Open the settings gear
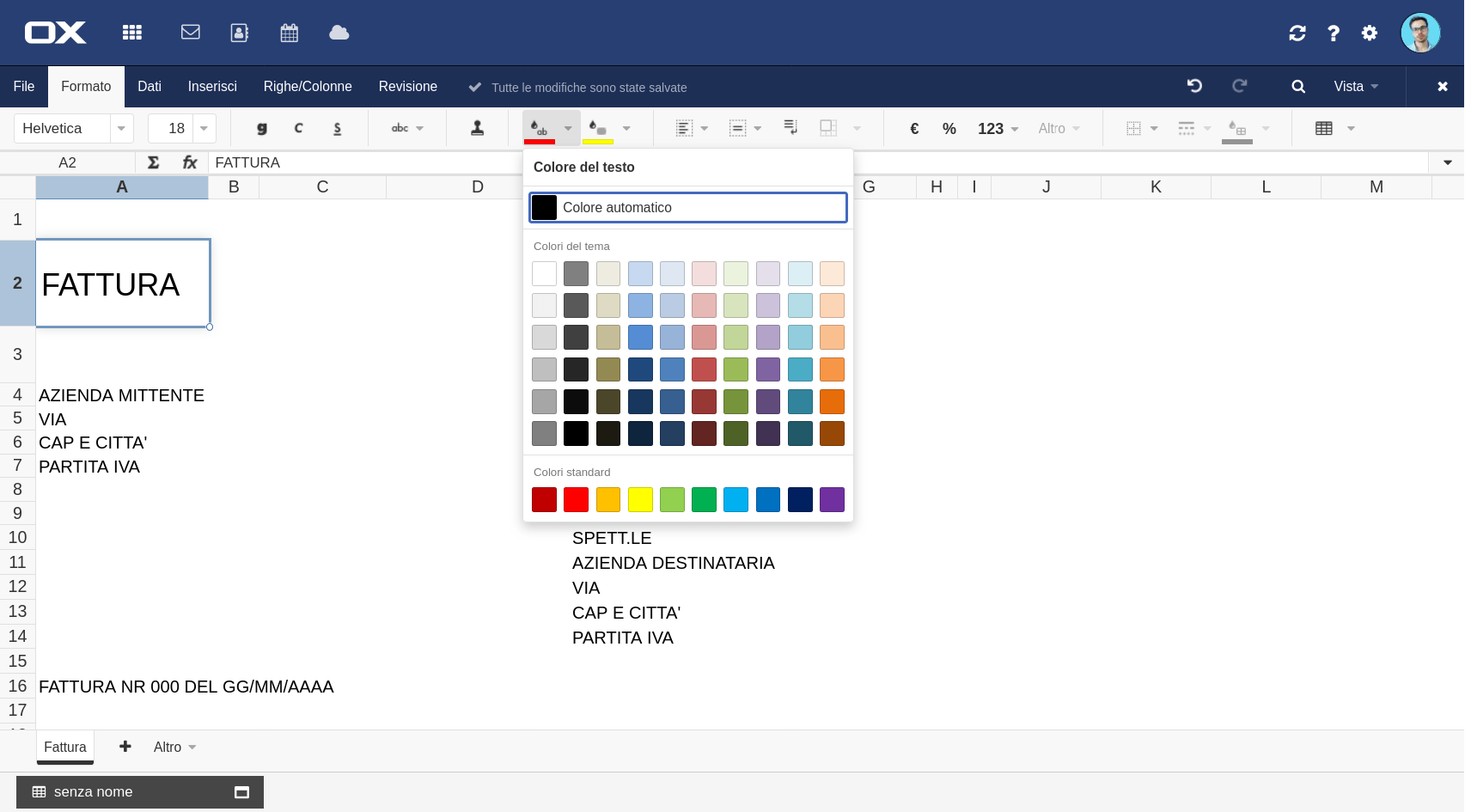This screenshot has width=1465, height=812. click(1370, 33)
